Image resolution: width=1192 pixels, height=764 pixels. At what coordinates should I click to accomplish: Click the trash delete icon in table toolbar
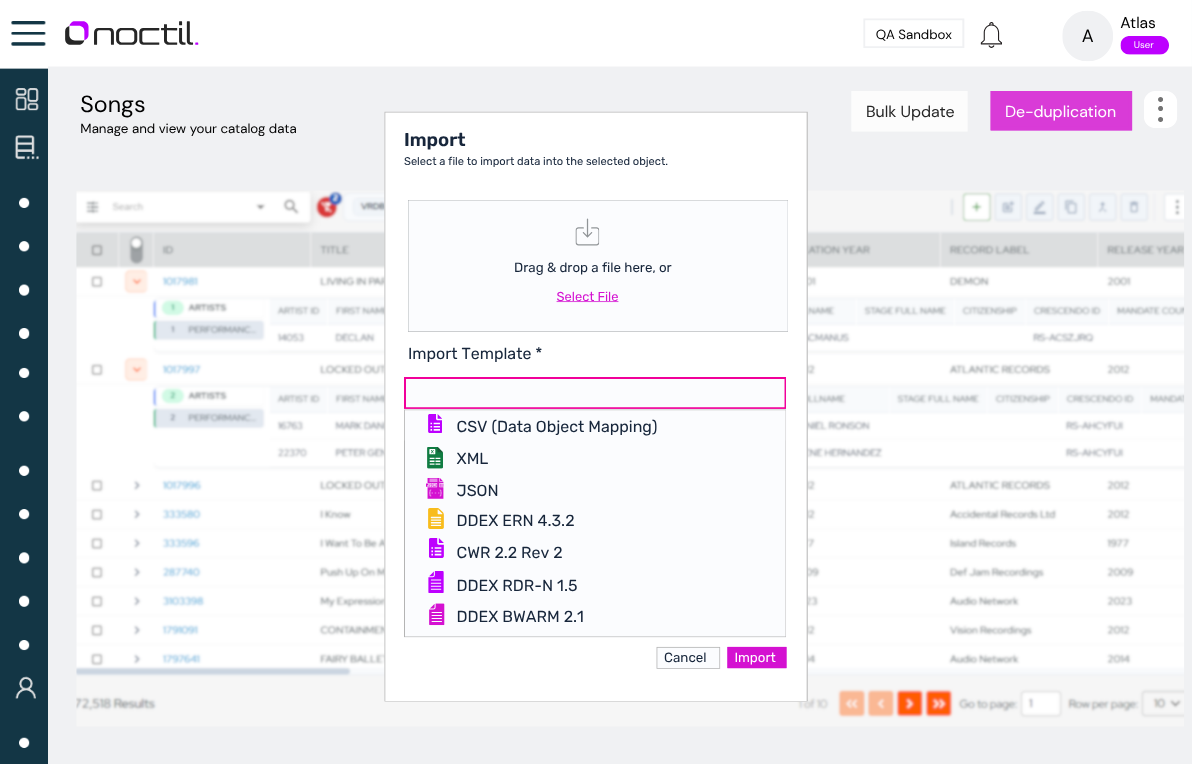pyautogui.click(x=1133, y=207)
